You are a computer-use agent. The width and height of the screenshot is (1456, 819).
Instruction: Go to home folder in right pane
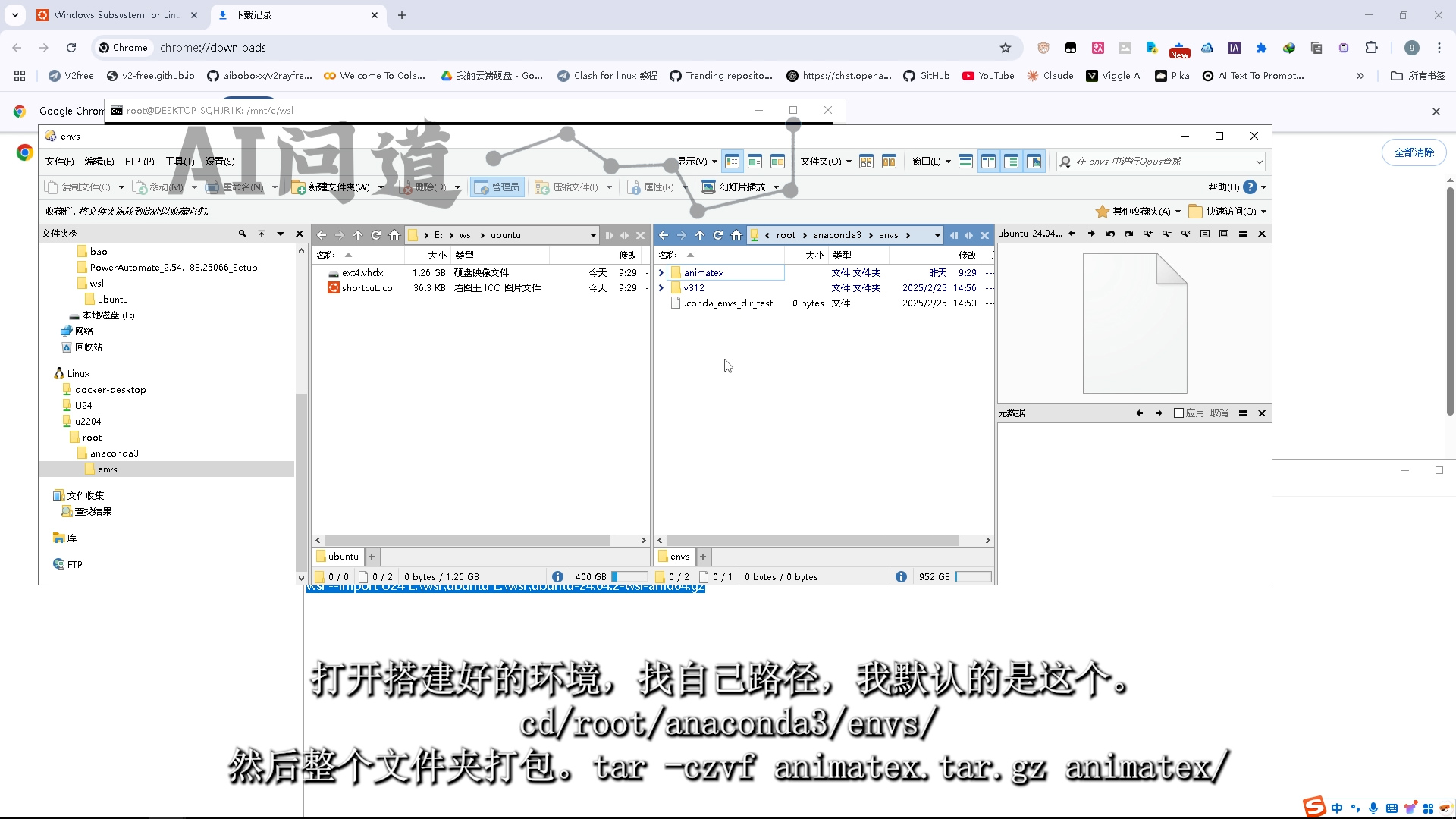736,235
